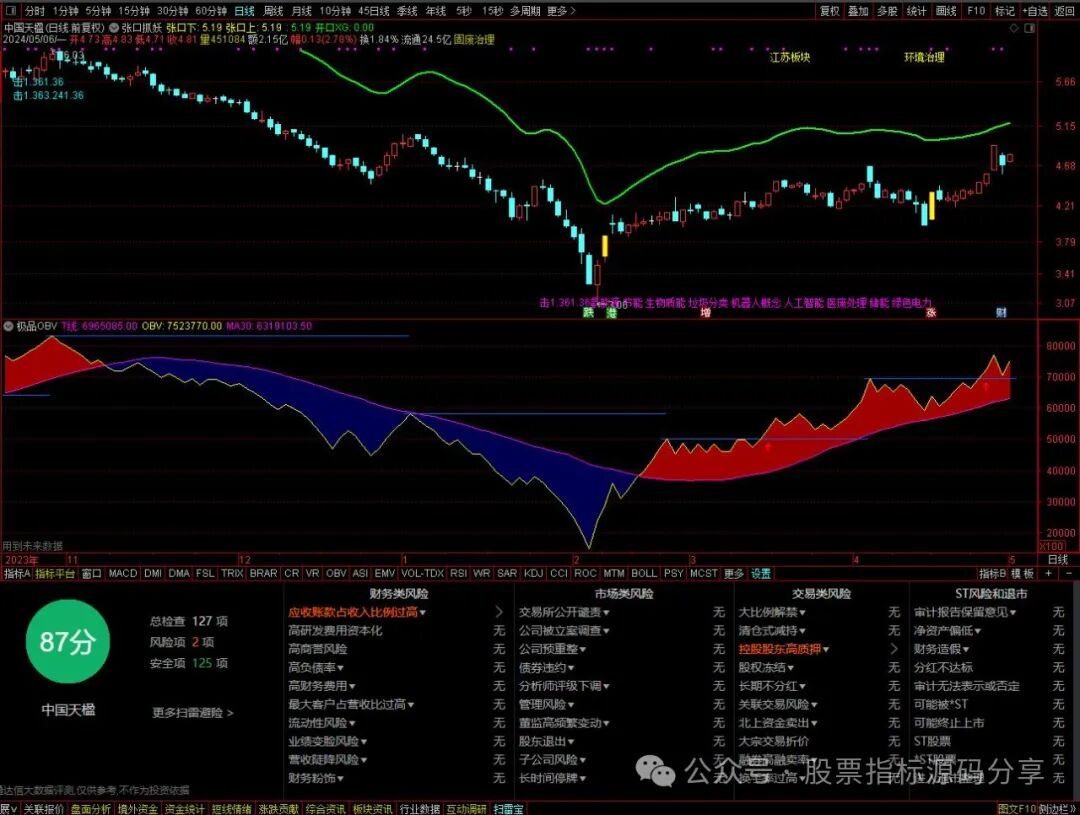Viewport: 1080px width, 815px height.
Task: Click 标记 mark button
Action: click(1005, 11)
